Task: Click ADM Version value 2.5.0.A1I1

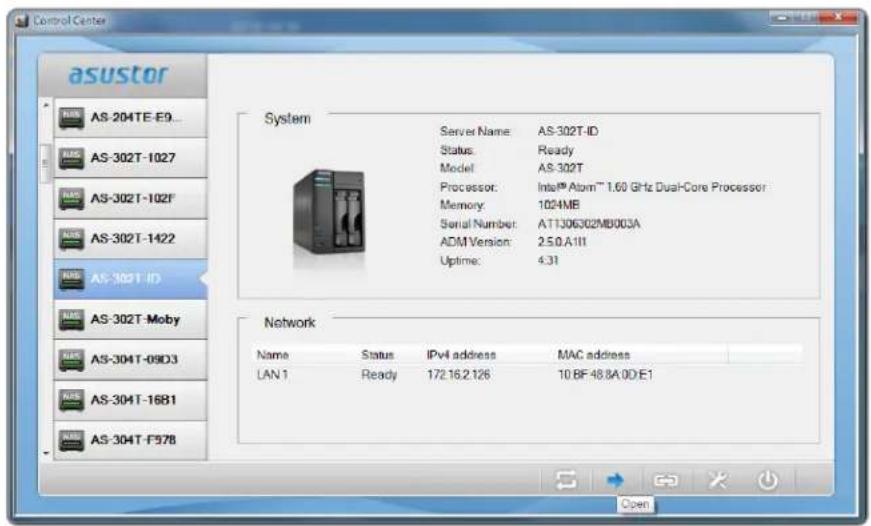Action: pos(562,242)
